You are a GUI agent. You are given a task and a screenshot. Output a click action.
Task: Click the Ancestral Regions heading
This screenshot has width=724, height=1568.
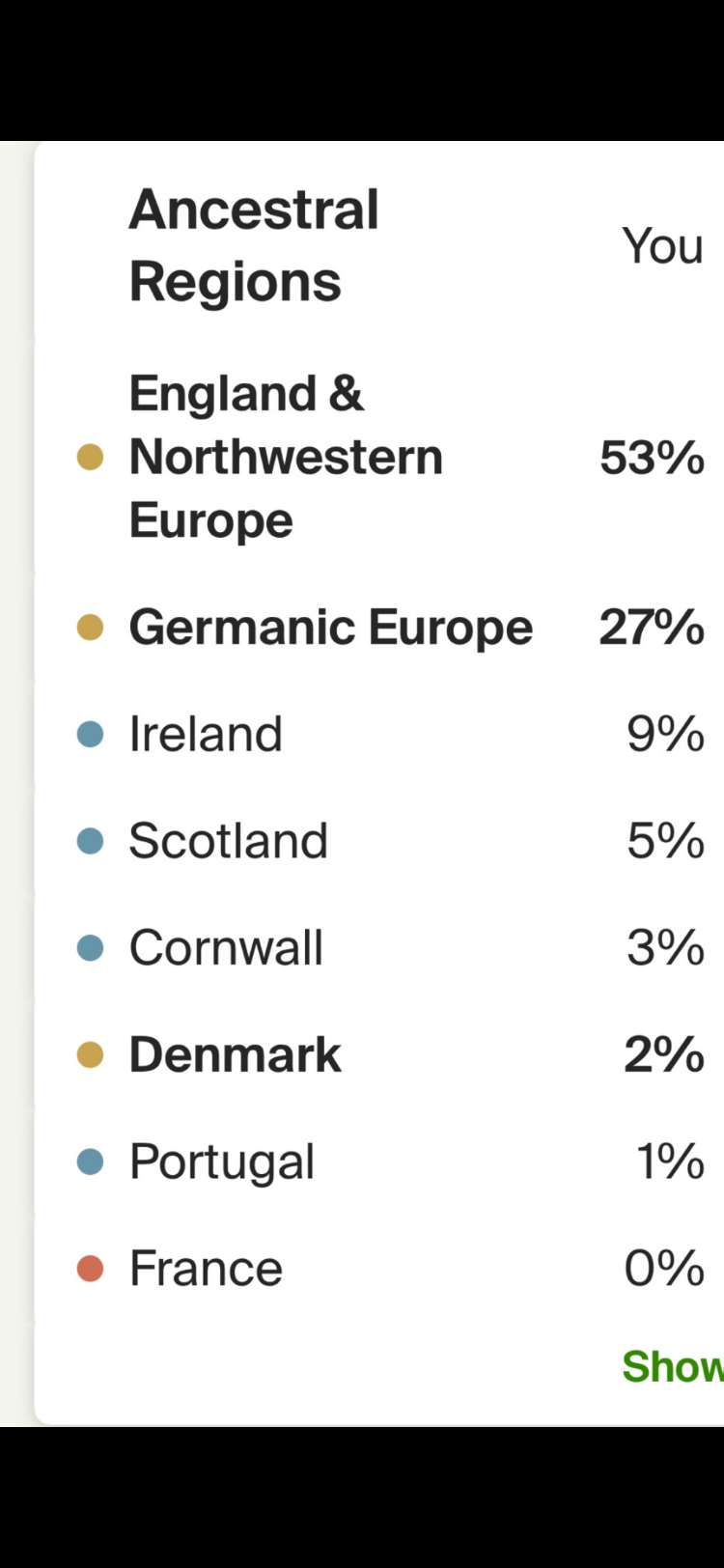pyautogui.click(x=254, y=245)
